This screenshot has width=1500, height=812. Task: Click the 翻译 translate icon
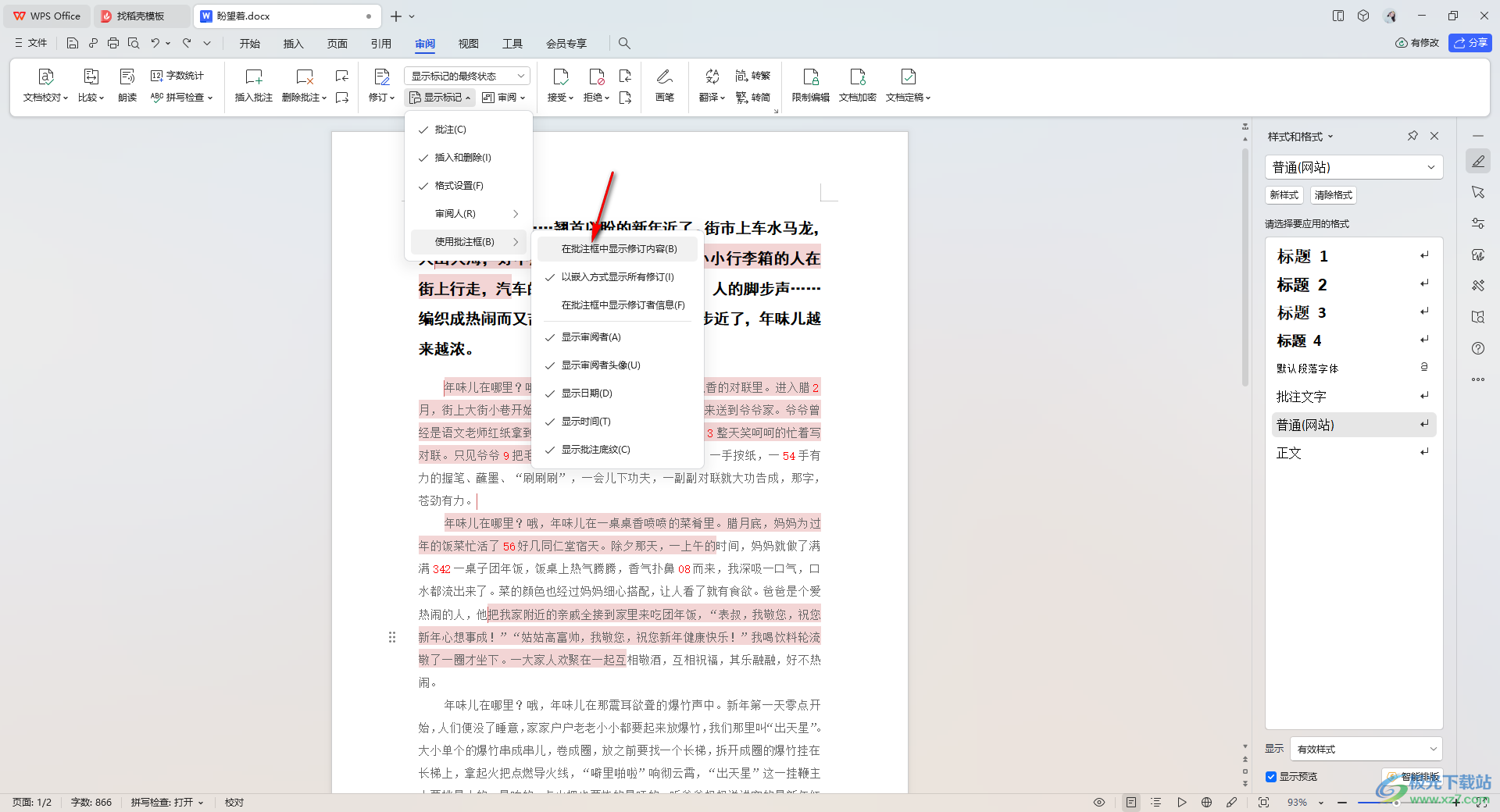click(x=712, y=77)
